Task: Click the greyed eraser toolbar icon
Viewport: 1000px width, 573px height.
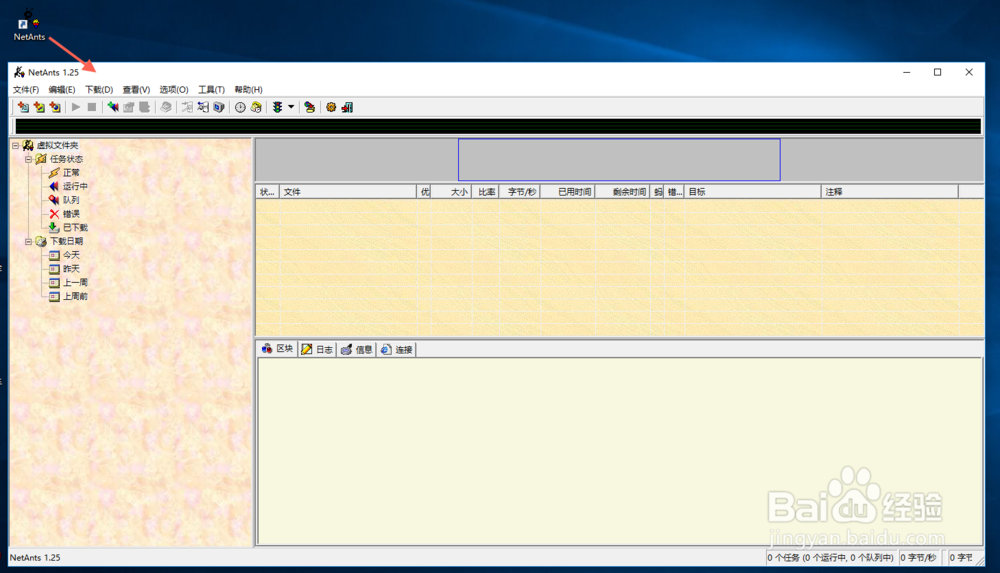Action: [166, 107]
